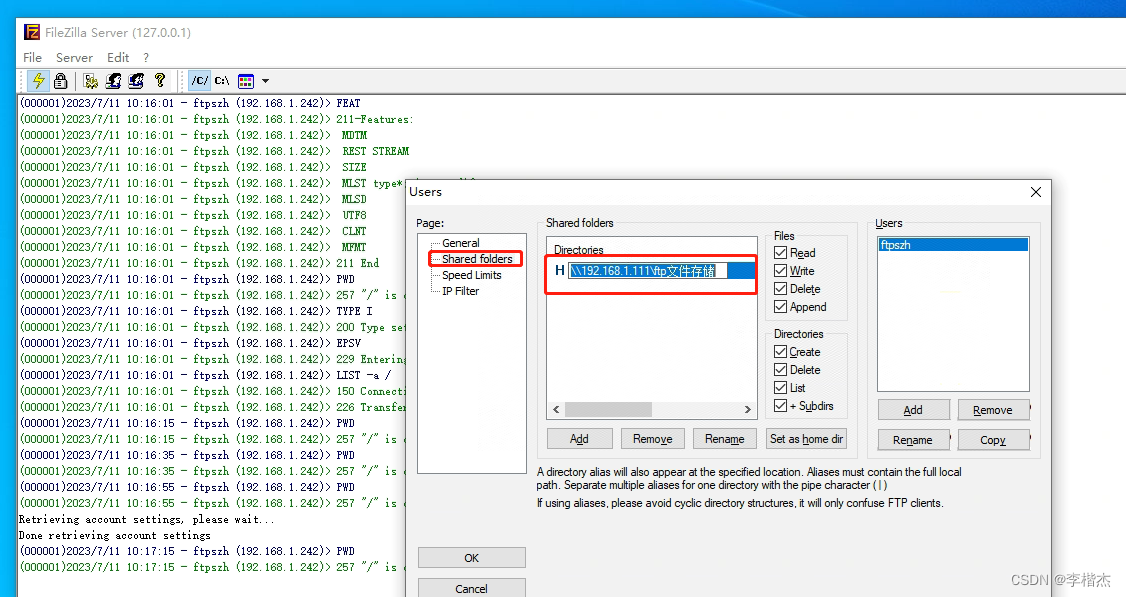Screen dimensions: 1126x597
Task: Click the H home marker on directory row
Action: (x=559, y=271)
